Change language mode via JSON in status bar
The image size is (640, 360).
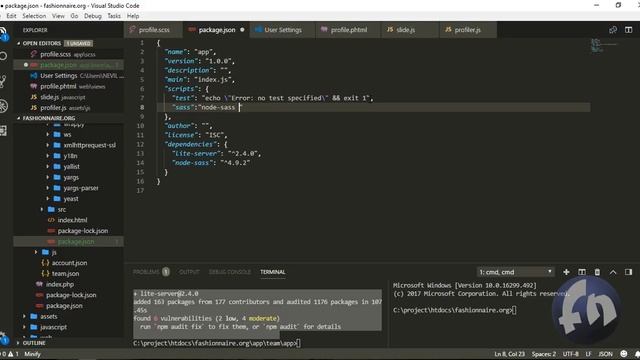(606, 354)
